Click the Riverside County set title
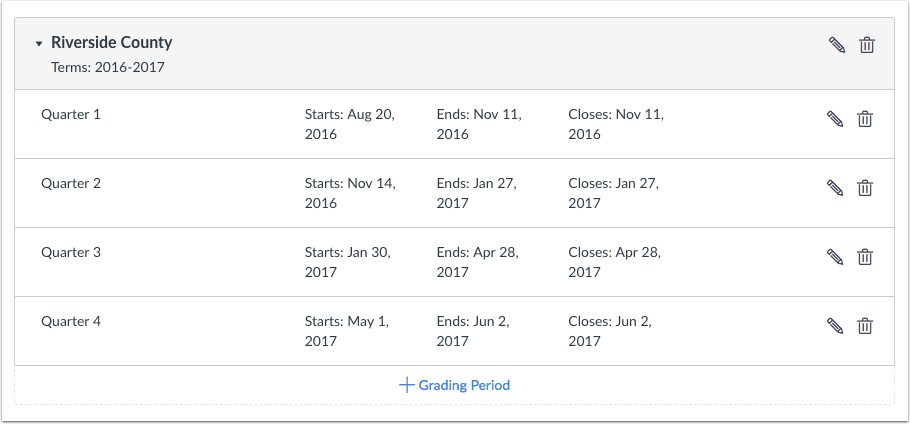910x424 pixels. pyautogui.click(x=111, y=42)
